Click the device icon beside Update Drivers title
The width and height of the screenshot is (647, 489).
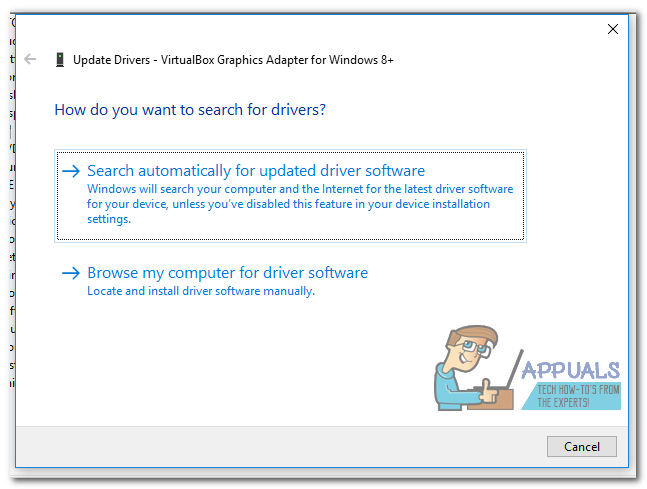click(60, 60)
